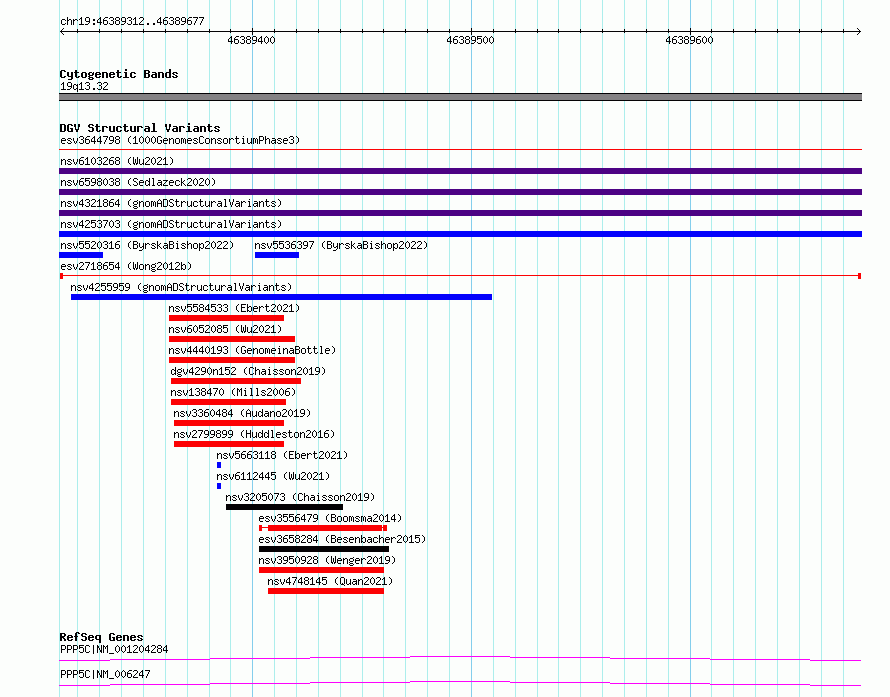The height and width of the screenshot is (697, 890).
Task: Select nsv3205073 (Chaisson2019) label
Action: pos(300,497)
